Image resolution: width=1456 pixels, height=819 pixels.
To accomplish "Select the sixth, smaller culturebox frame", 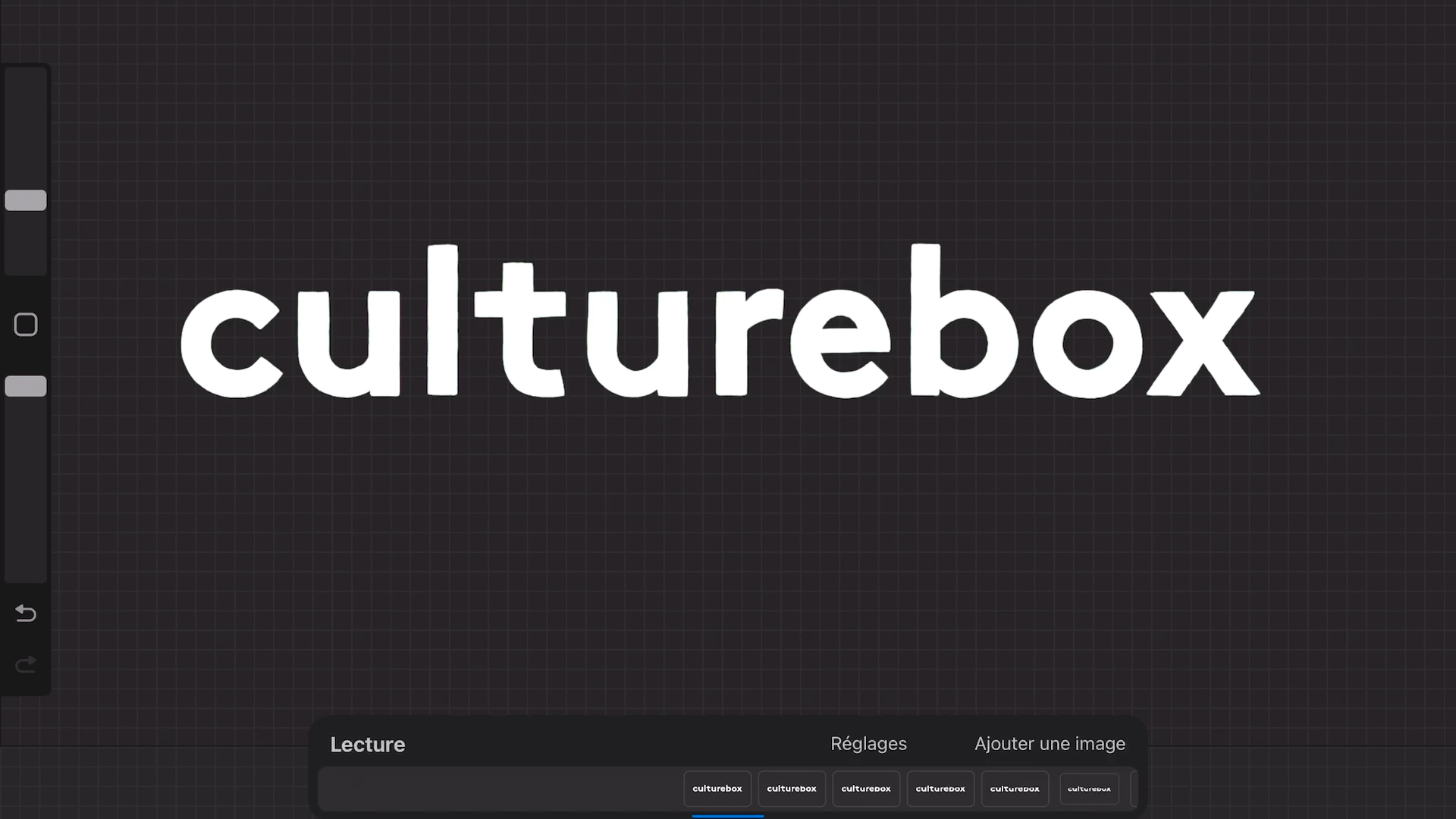I will 1089,789.
